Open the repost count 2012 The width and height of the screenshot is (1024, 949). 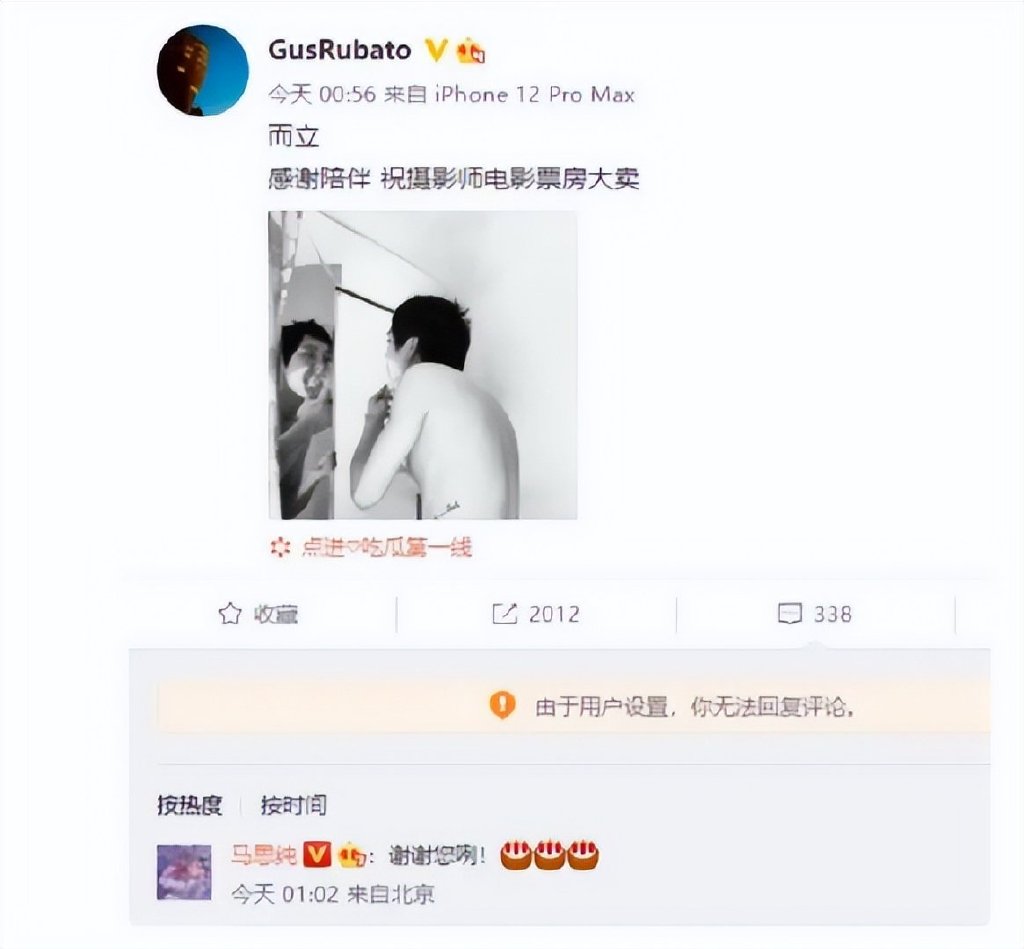point(554,614)
